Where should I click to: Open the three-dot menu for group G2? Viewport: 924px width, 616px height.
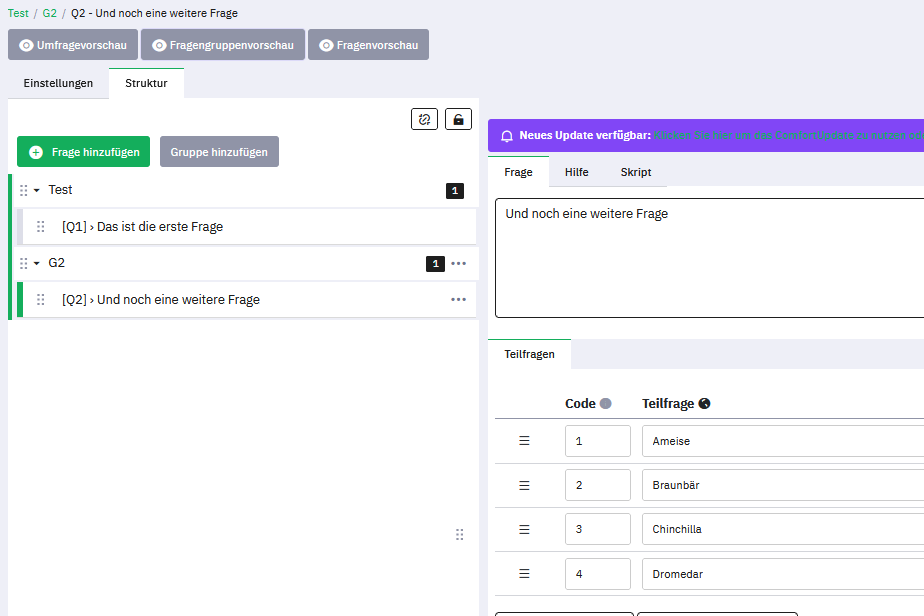(458, 264)
